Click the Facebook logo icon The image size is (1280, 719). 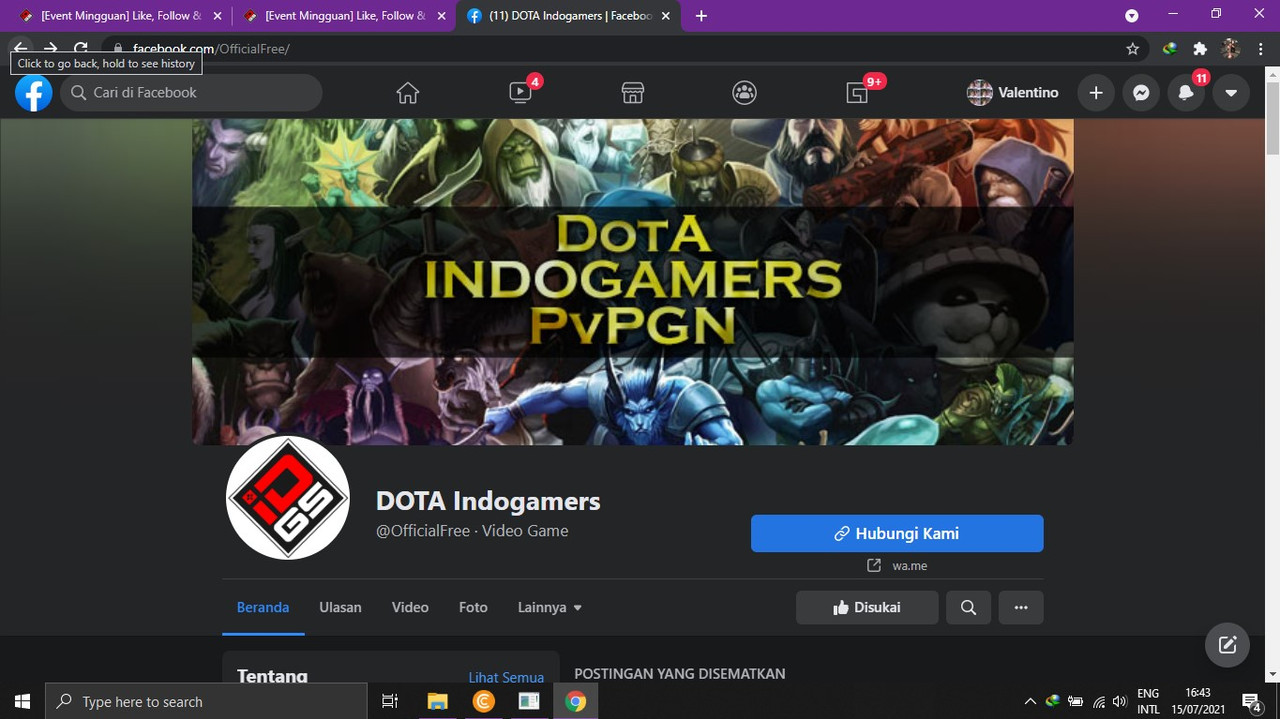pyautogui.click(x=33, y=93)
